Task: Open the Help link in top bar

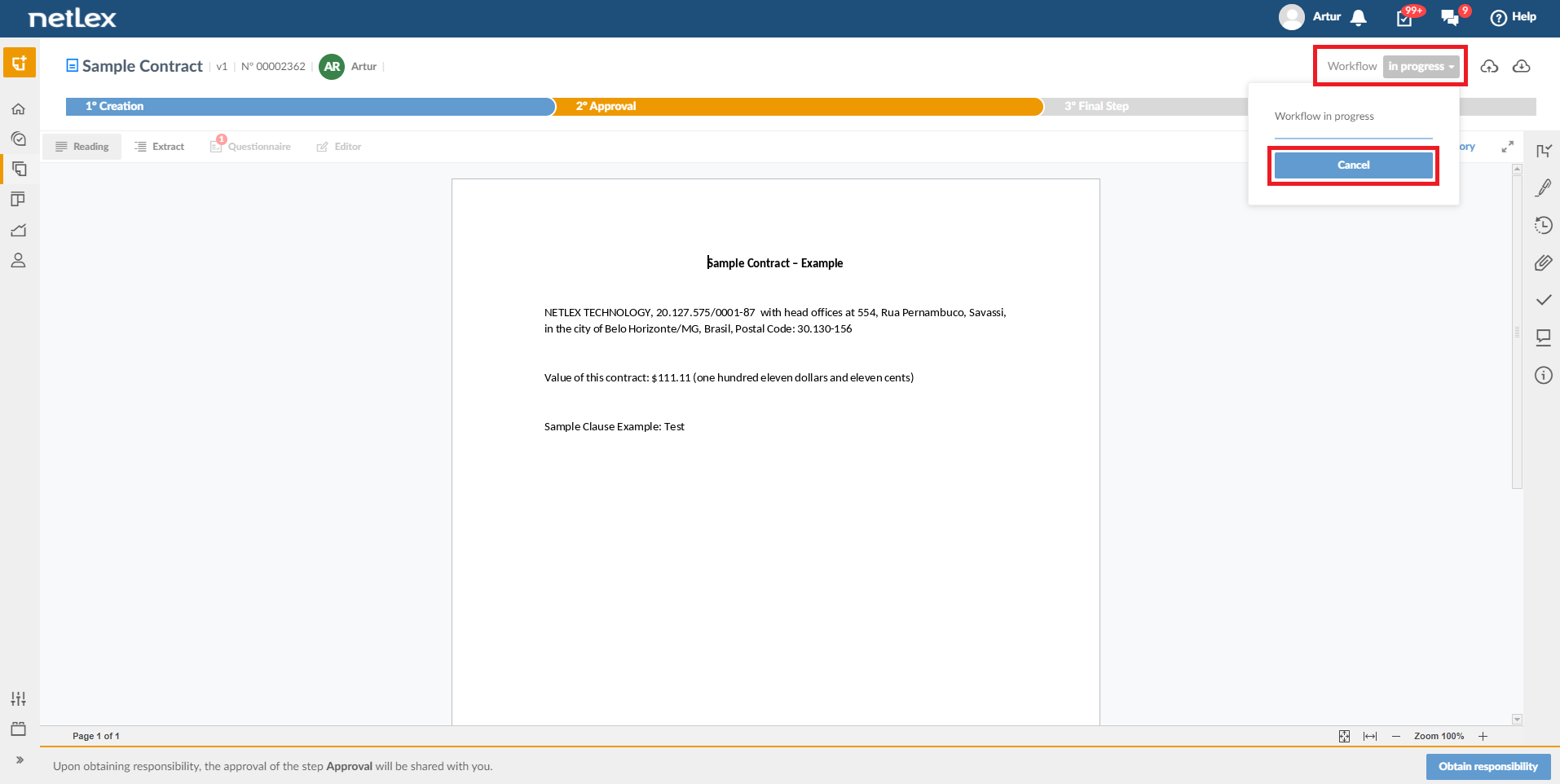Action: point(1514,17)
